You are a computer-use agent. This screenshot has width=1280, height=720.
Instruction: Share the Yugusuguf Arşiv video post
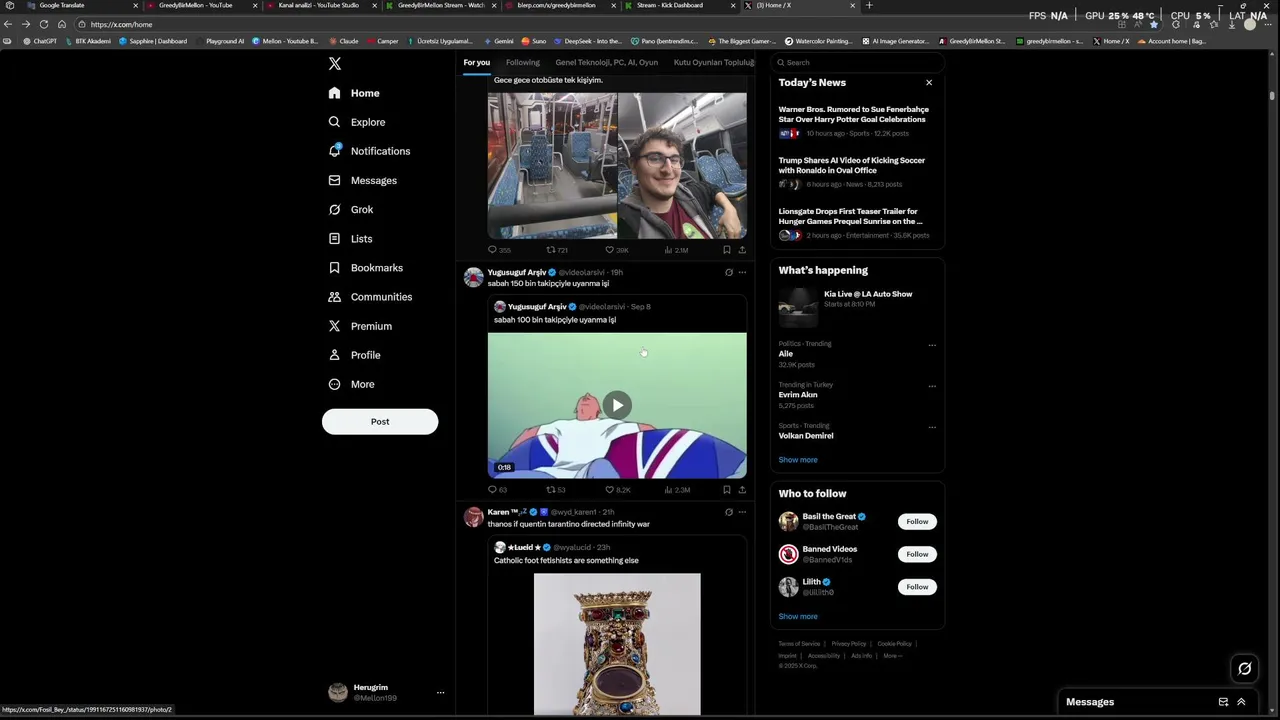[x=742, y=490]
